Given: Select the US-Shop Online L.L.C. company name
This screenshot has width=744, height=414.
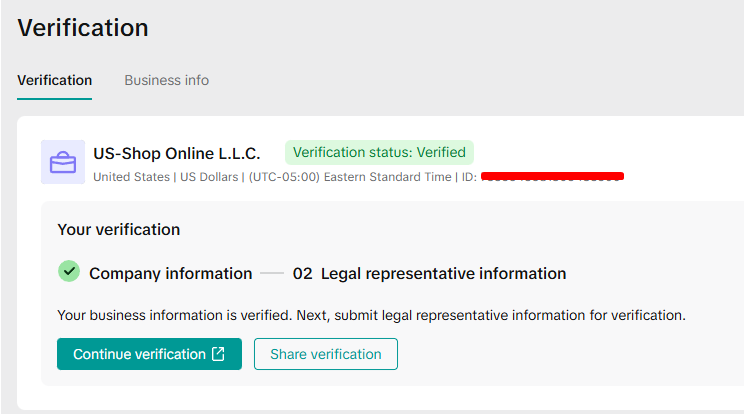Looking at the screenshot, I should tap(176, 154).
